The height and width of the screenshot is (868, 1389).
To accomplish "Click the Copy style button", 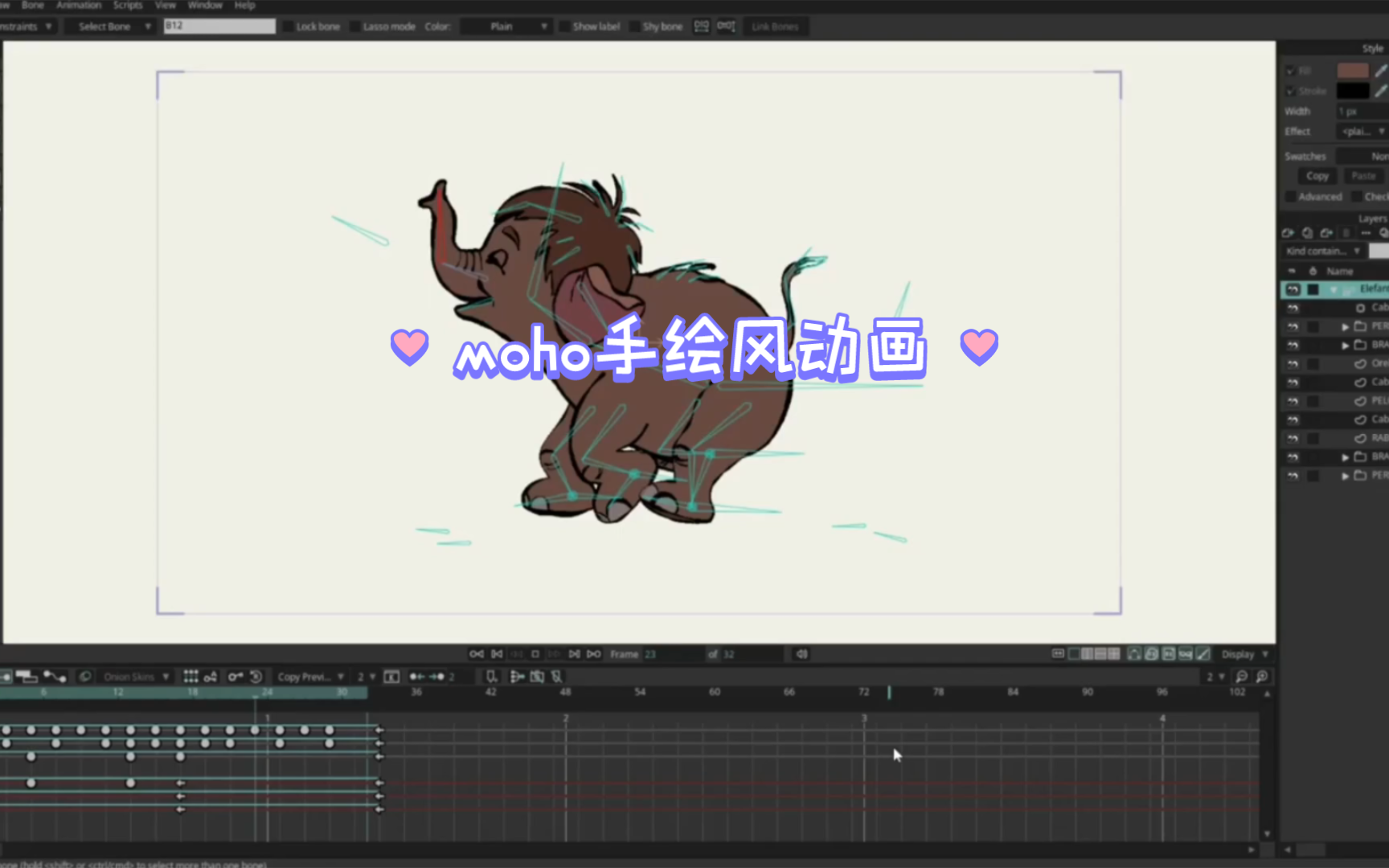I will pos(1317,176).
